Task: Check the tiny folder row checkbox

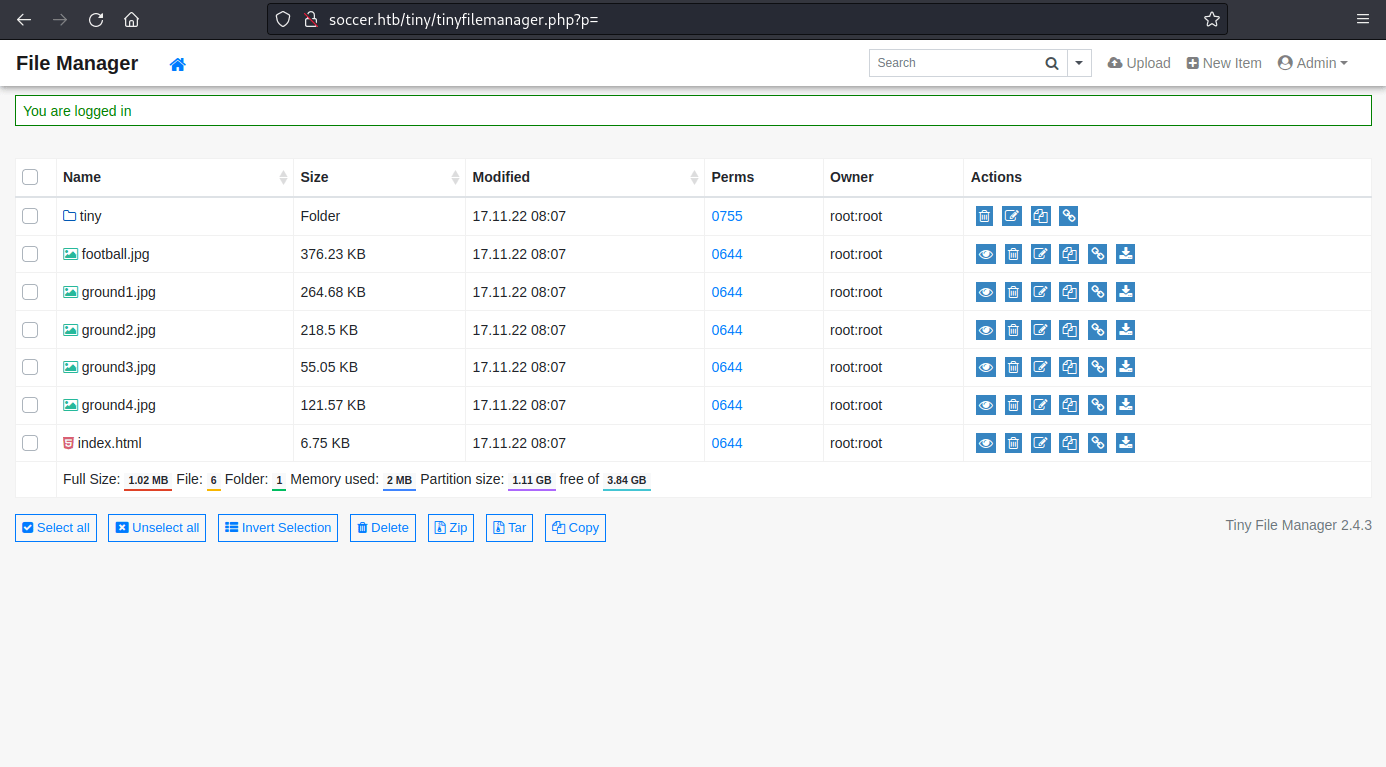Action: click(x=30, y=216)
